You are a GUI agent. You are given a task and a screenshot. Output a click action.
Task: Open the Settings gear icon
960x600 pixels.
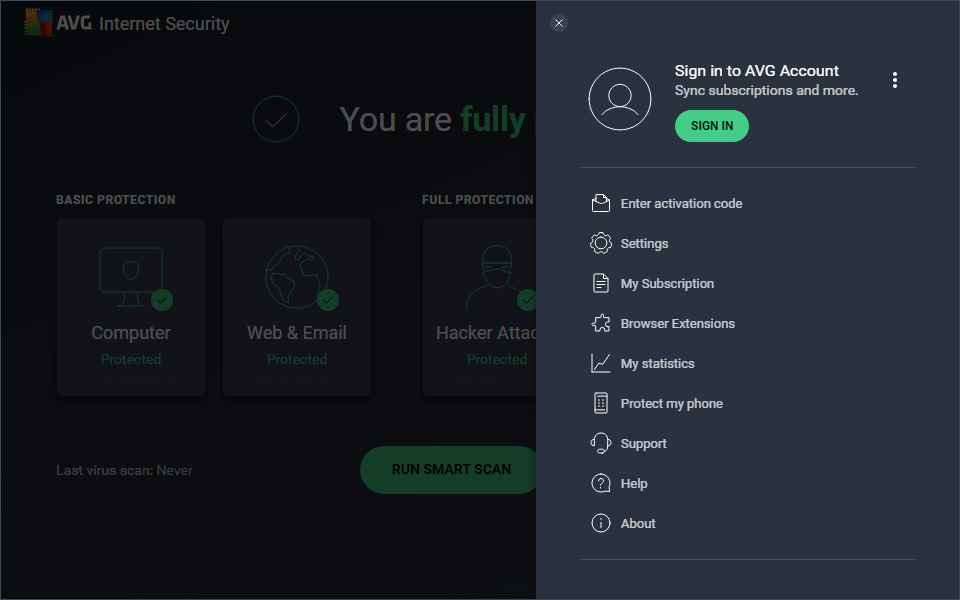pyautogui.click(x=601, y=243)
